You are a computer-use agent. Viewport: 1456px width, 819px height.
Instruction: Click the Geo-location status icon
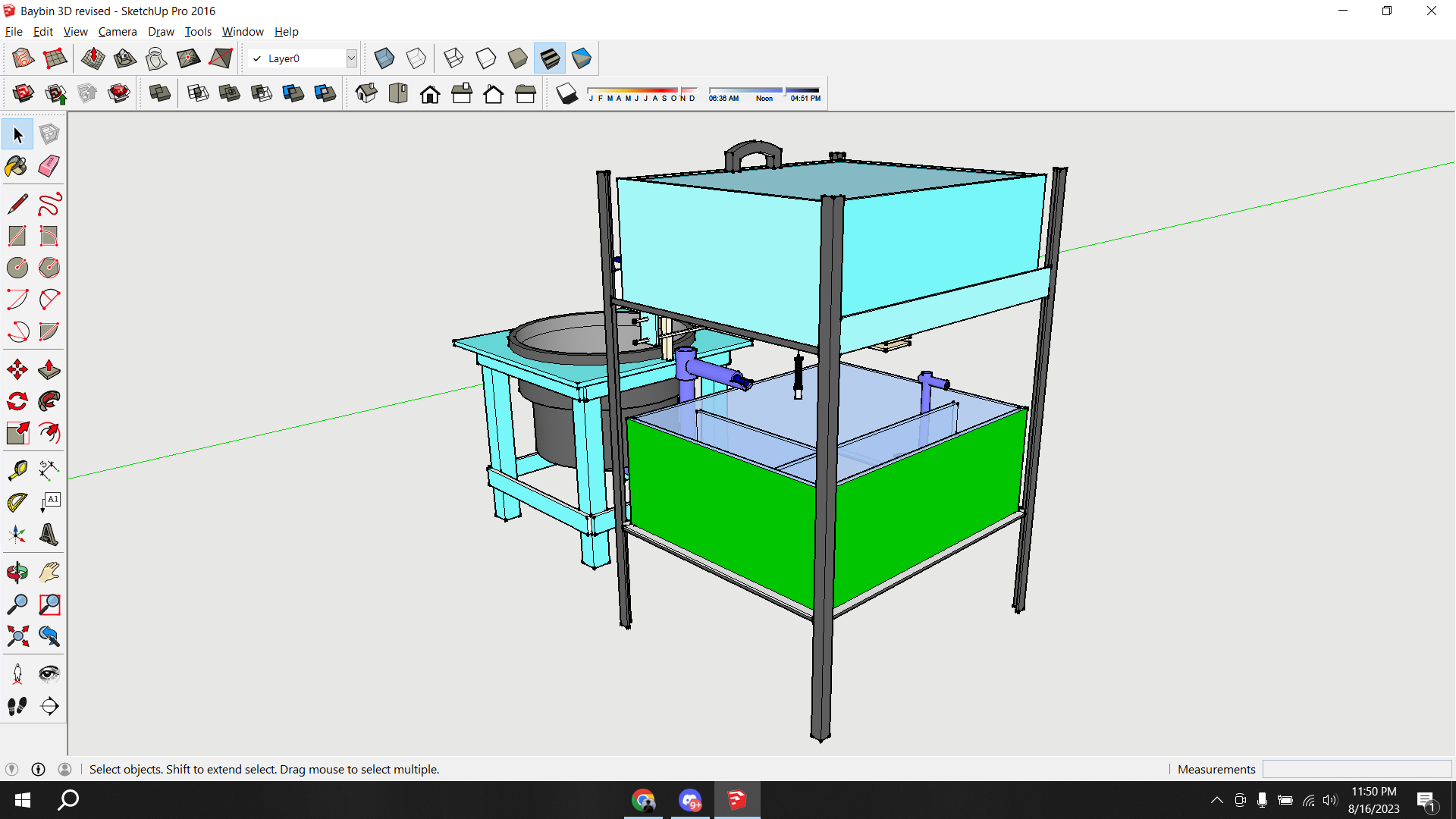[x=11, y=769]
